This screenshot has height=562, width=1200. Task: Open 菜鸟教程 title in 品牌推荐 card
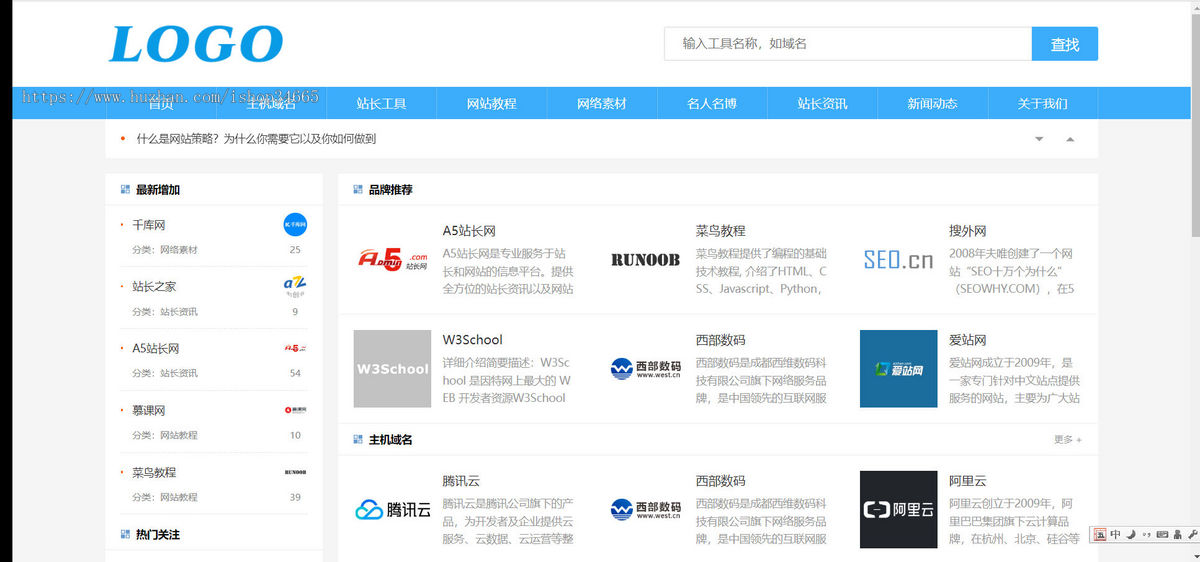point(721,230)
